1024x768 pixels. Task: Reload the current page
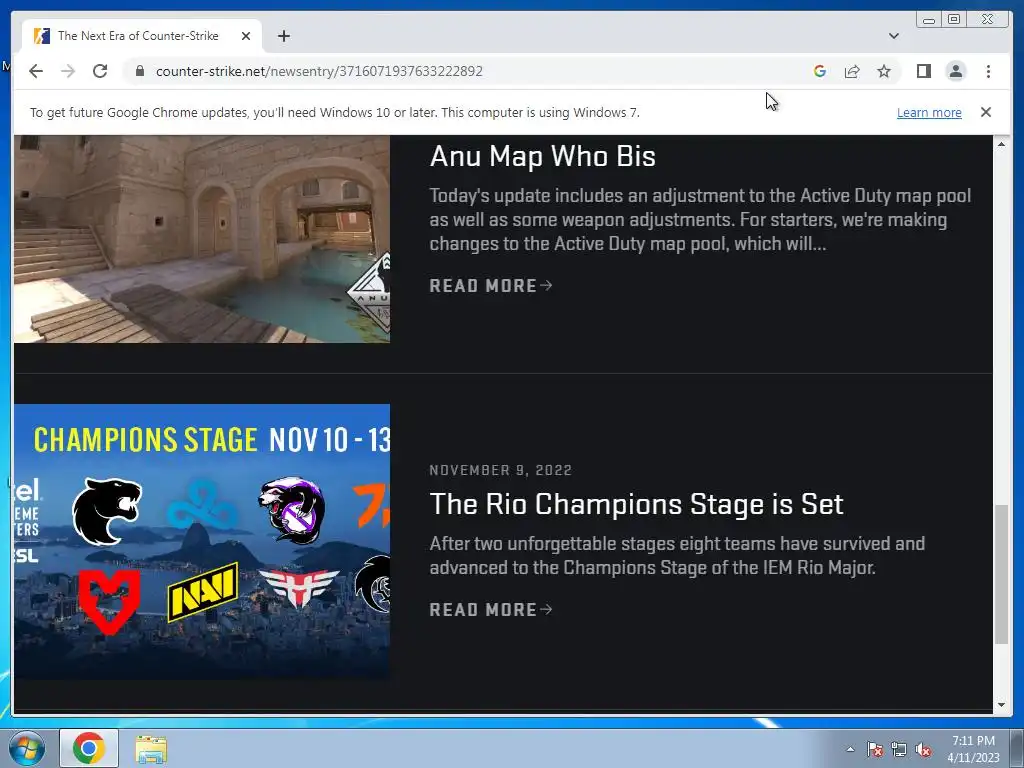tap(100, 71)
